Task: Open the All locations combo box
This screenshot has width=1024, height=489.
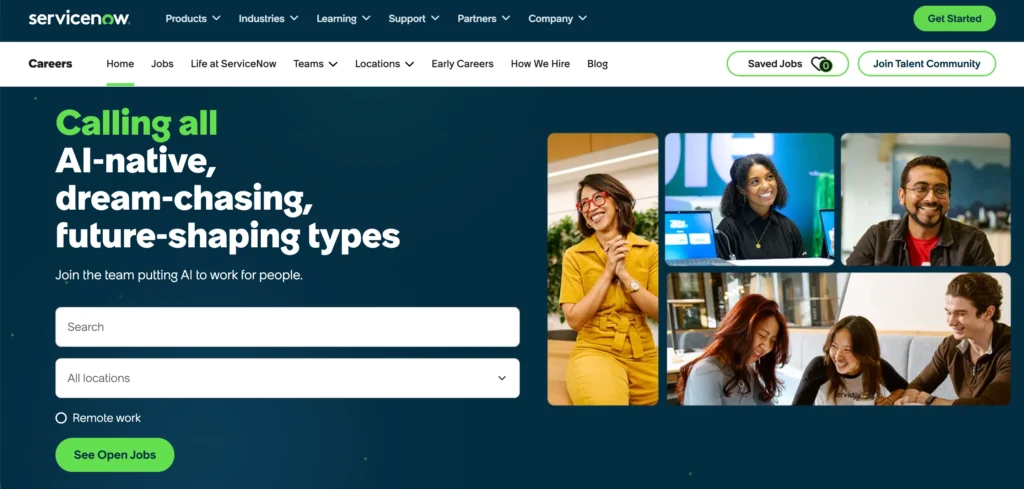Action: click(287, 378)
